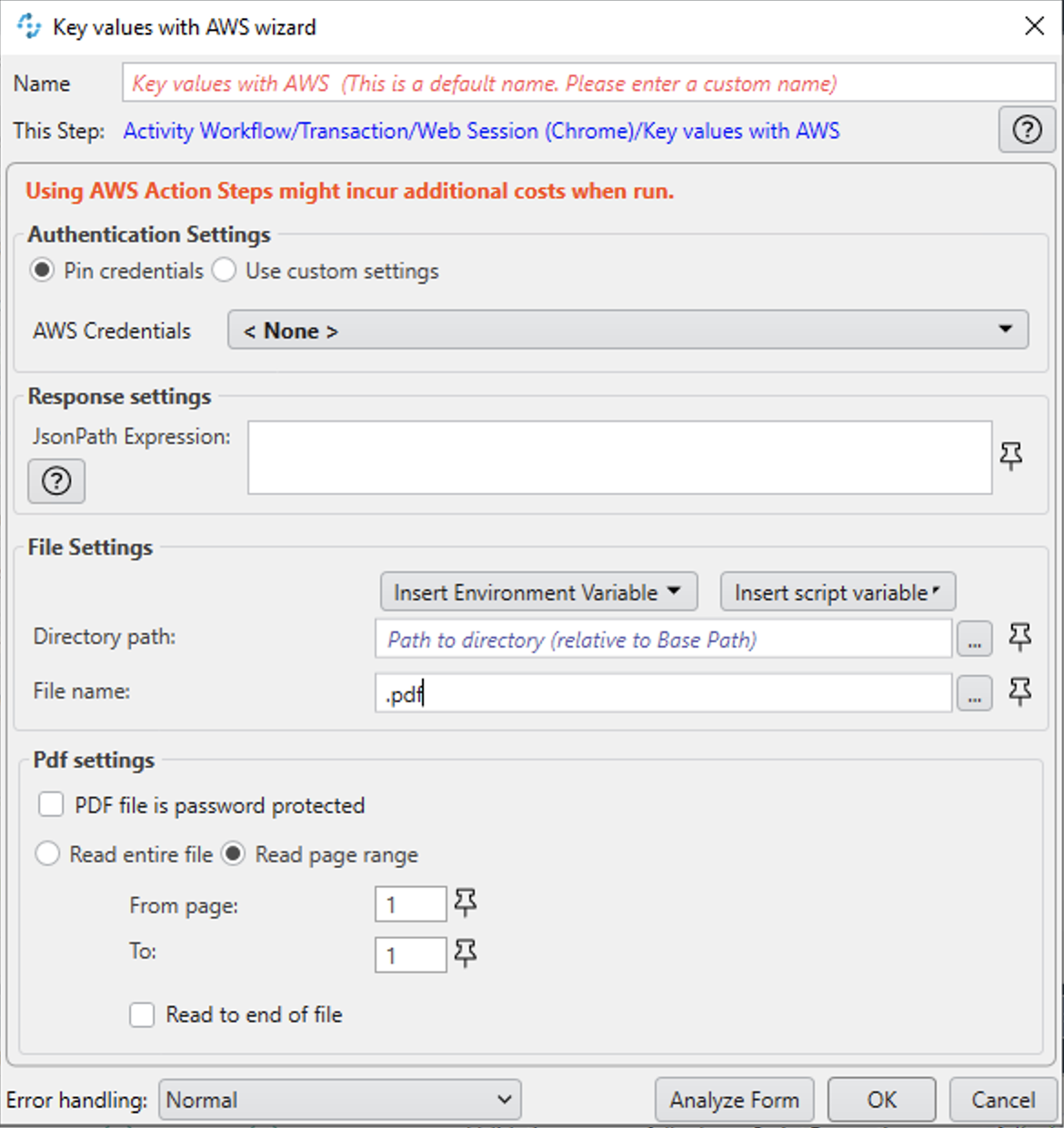Pin the From page value
The width and height of the screenshot is (1064, 1128).
coord(466,903)
